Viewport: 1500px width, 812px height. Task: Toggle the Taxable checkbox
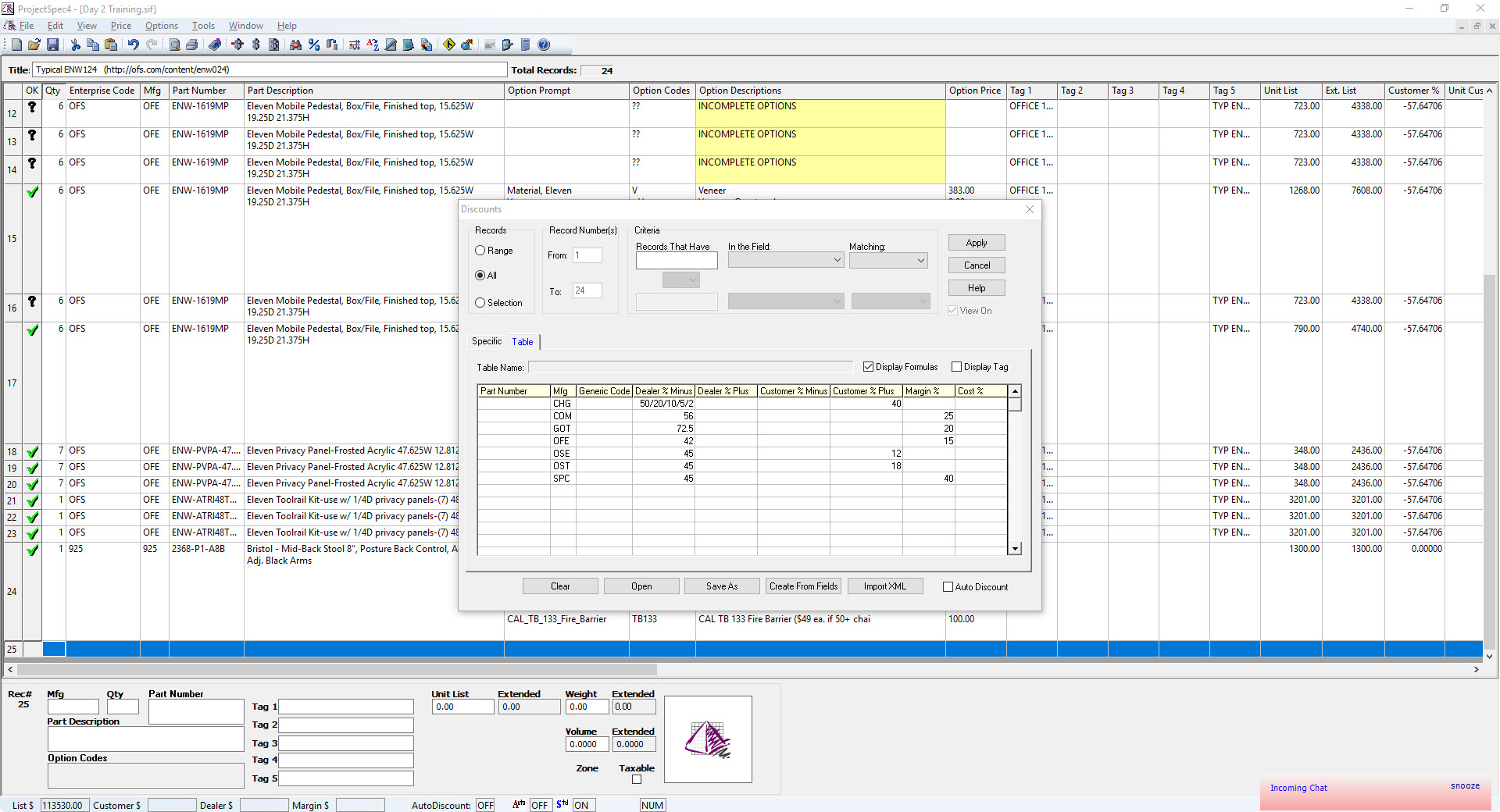[x=637, y=779]
